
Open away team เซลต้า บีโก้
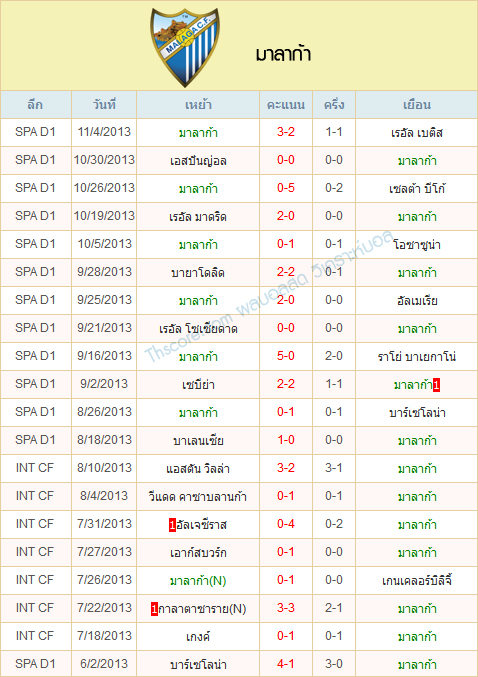(x=417, y=189)
